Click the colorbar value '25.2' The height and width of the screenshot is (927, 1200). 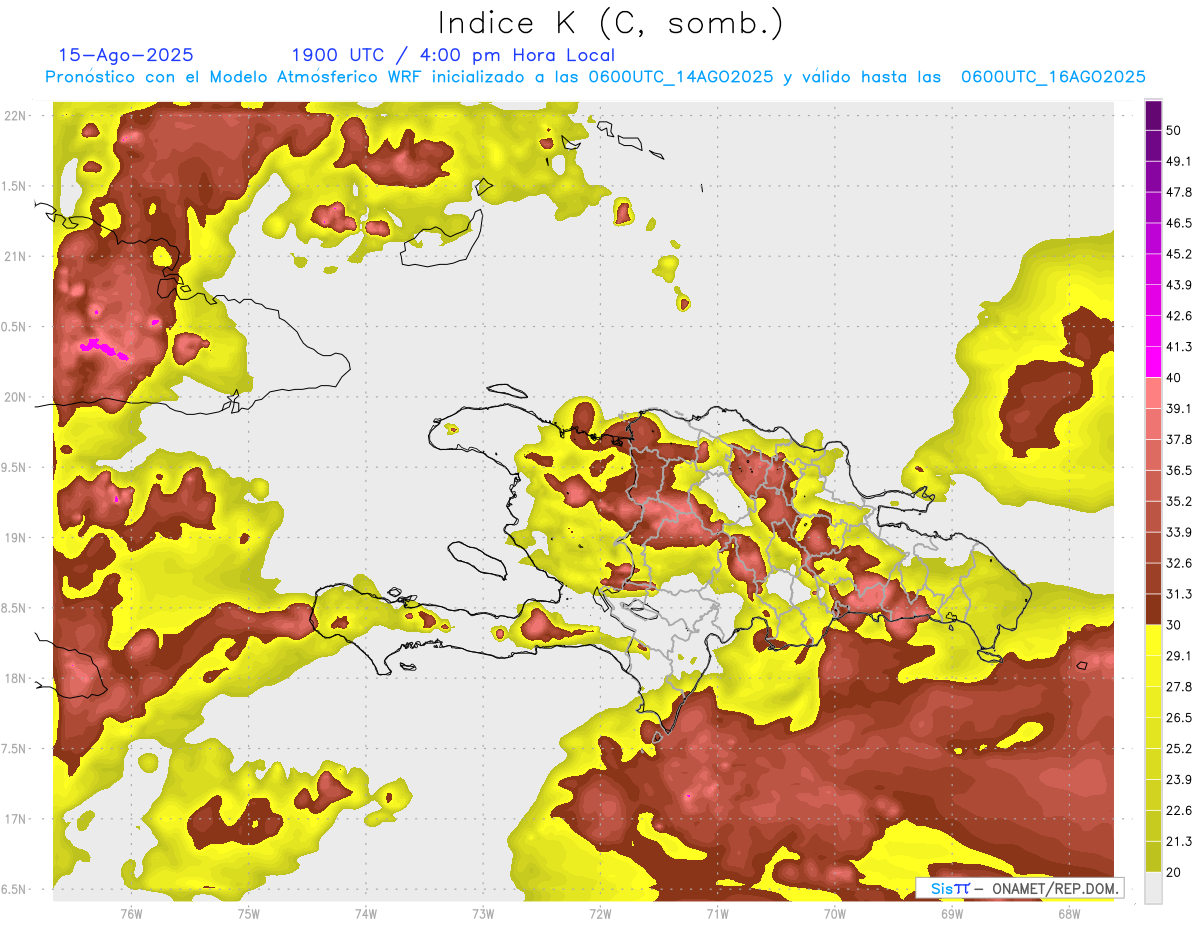[1179, 749]
